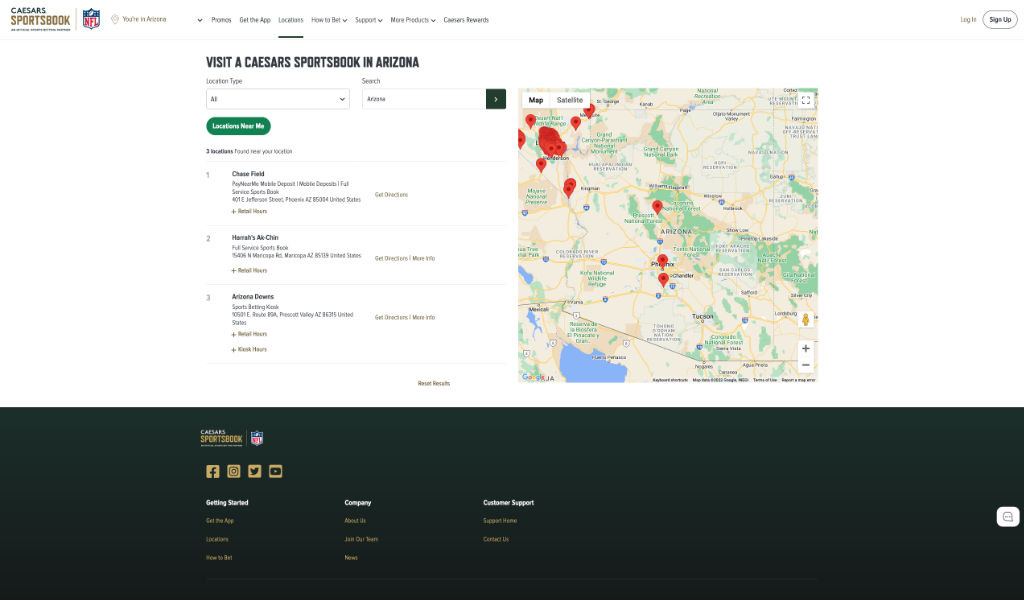Submit the search with the green arrow button
Image resolution: width=1024 pixels, height=600 pixels.
tap(496, 99)
